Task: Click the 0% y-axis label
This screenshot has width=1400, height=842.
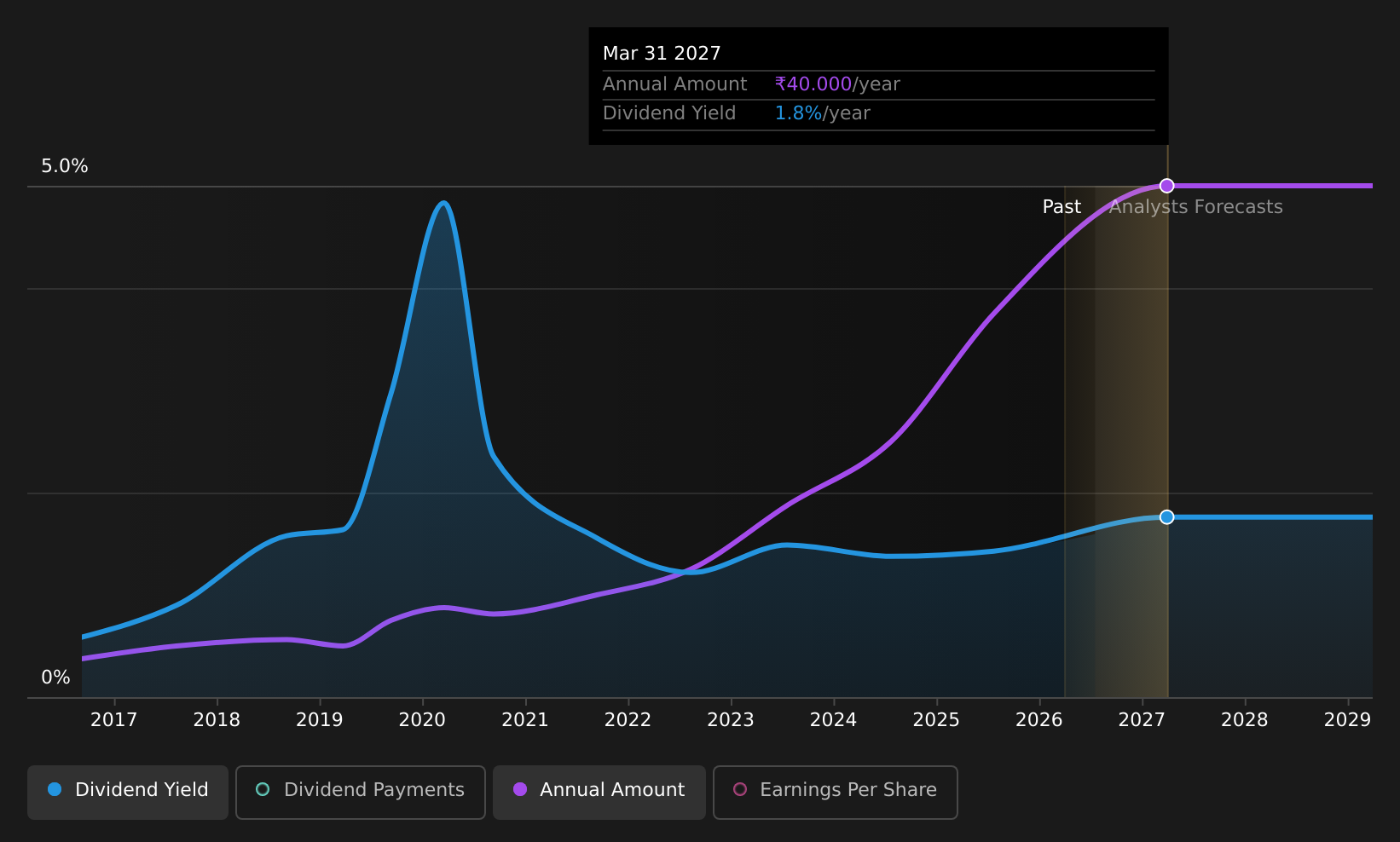Action: [56, 678]
